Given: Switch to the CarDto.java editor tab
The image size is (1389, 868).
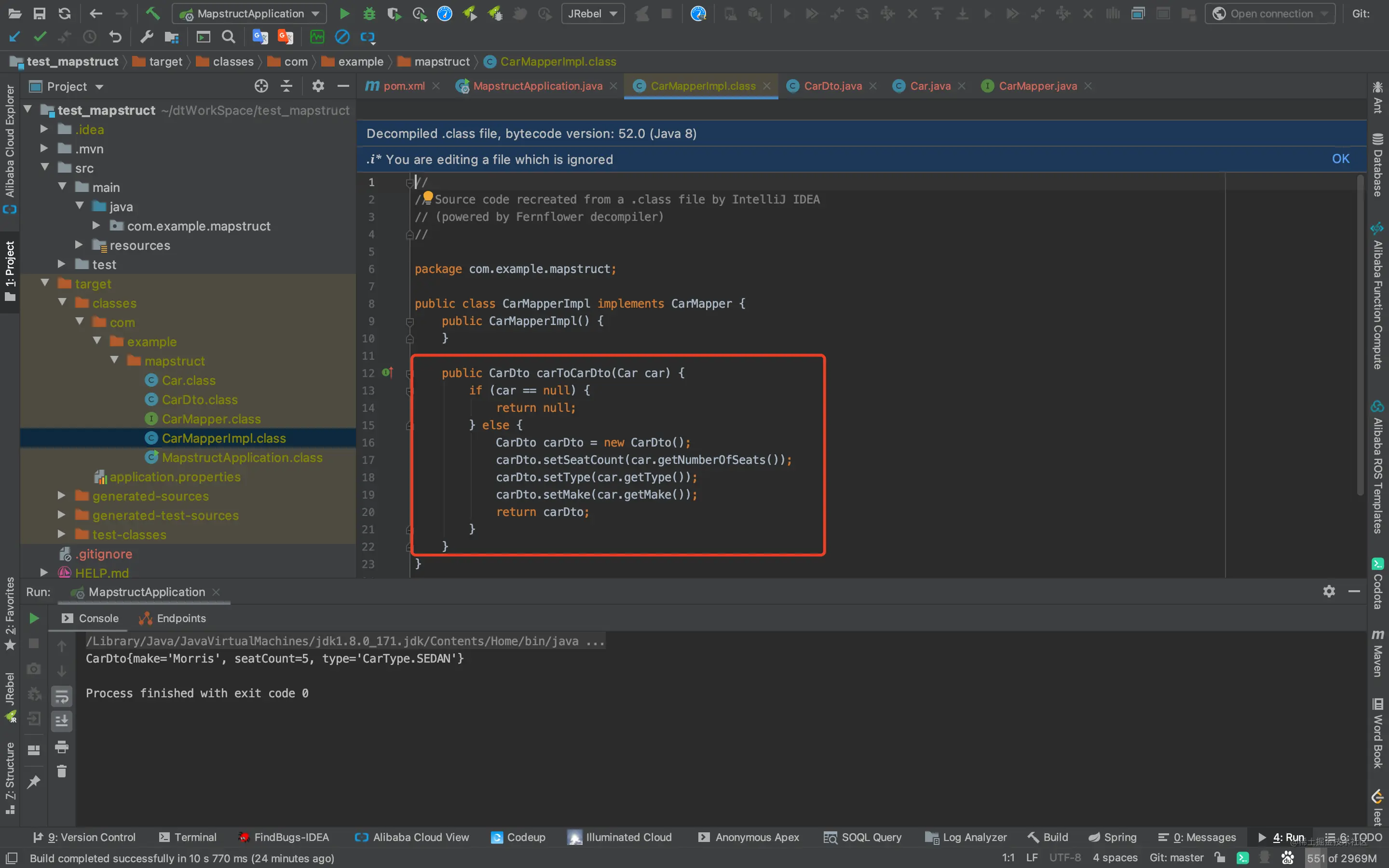Looking at the screenshot, I should [832, 86].
